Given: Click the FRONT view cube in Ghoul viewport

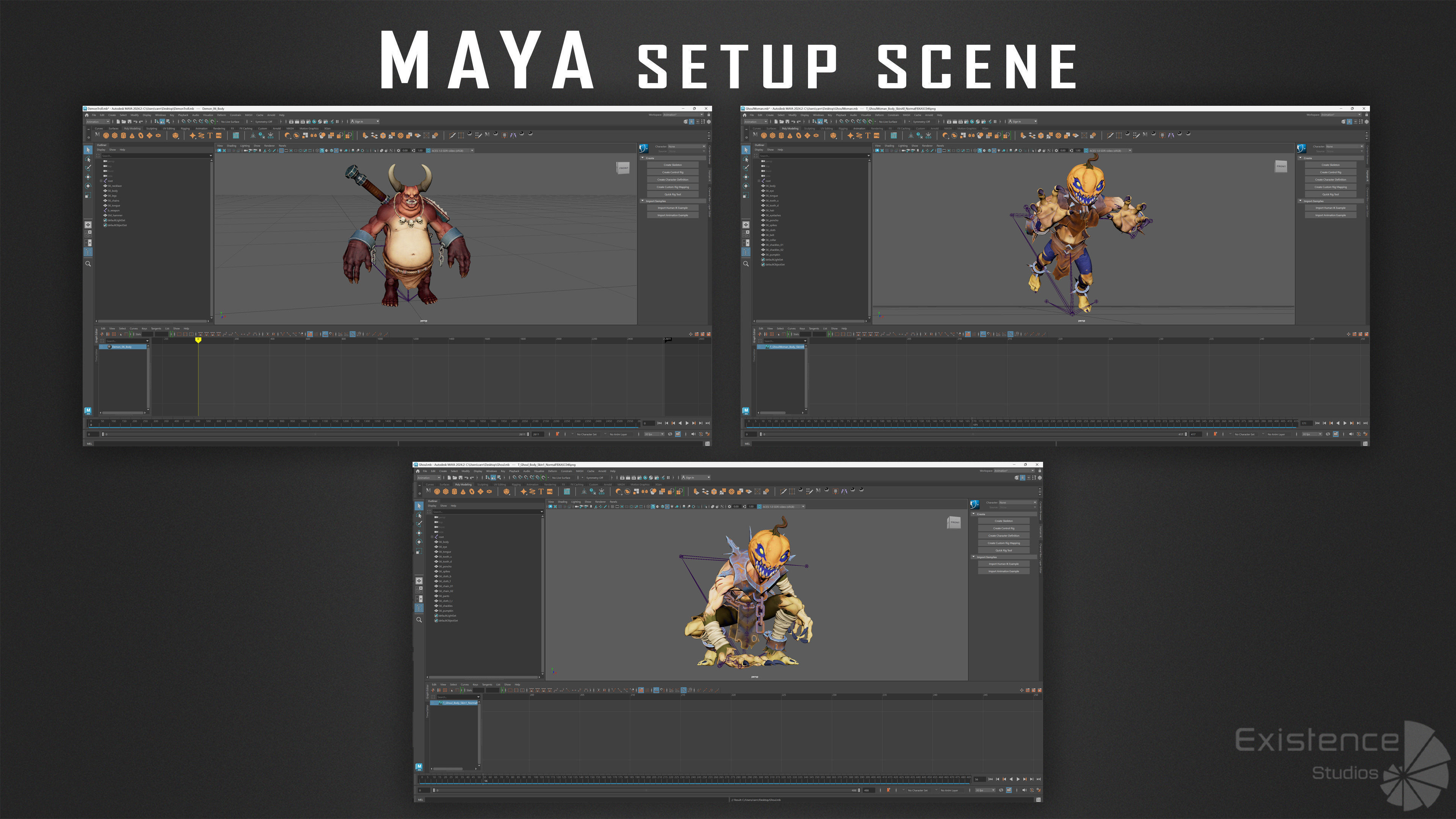Looking at the screenshot, I should (x=954, y=523).
